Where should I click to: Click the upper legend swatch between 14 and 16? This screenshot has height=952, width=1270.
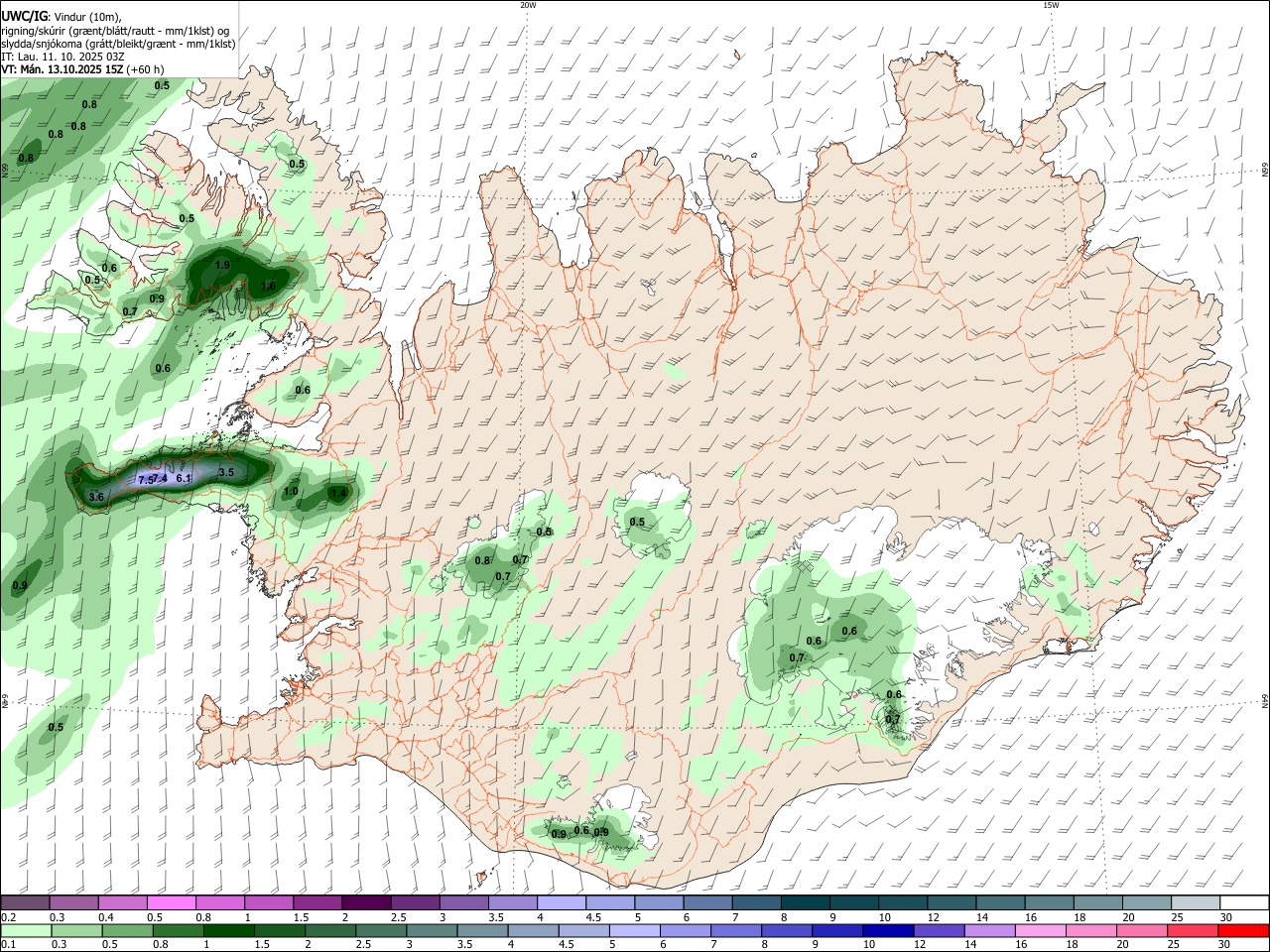(998, 902)
